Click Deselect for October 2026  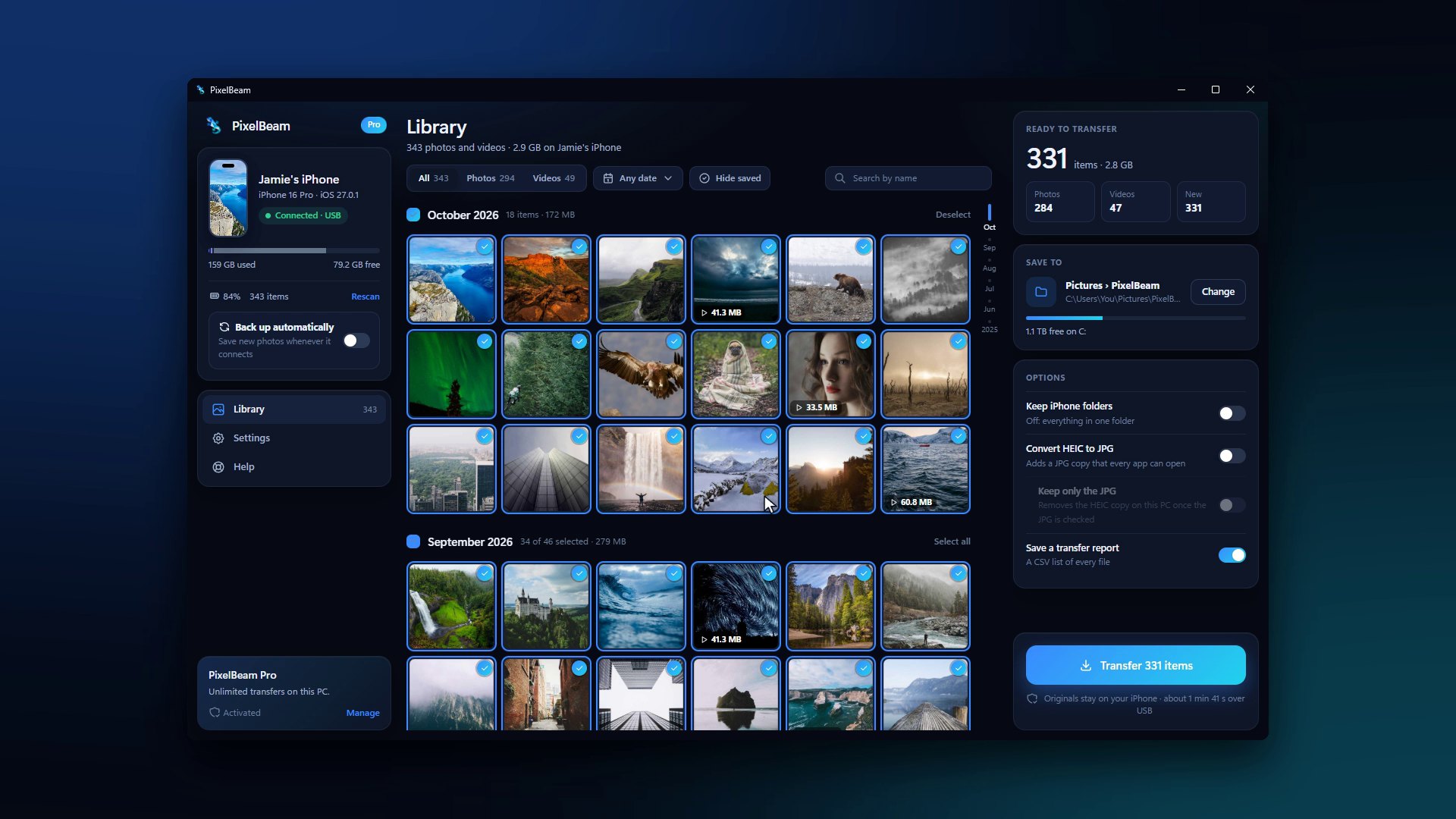(952, 215)
